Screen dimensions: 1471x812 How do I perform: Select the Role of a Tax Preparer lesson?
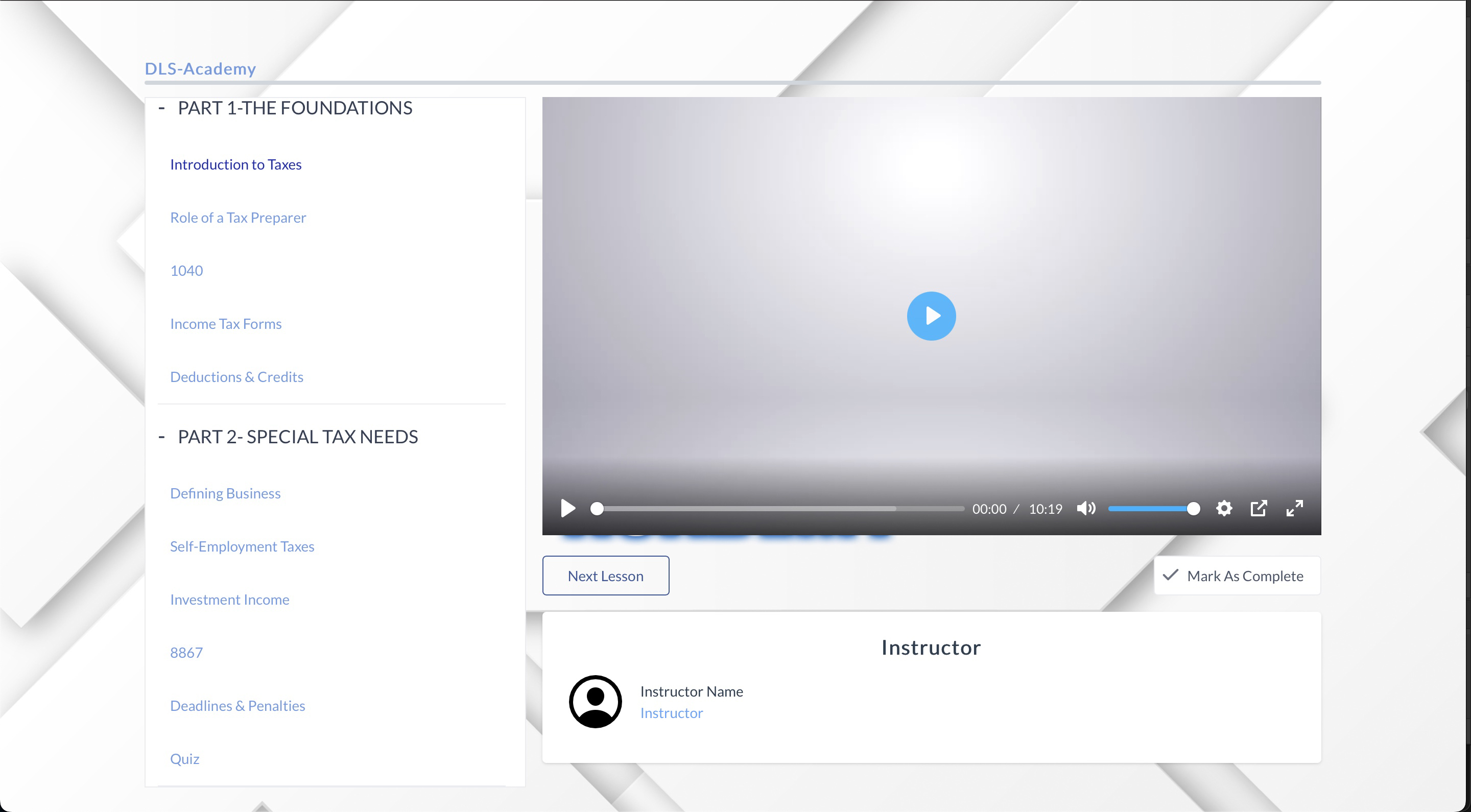coord(238,218)
